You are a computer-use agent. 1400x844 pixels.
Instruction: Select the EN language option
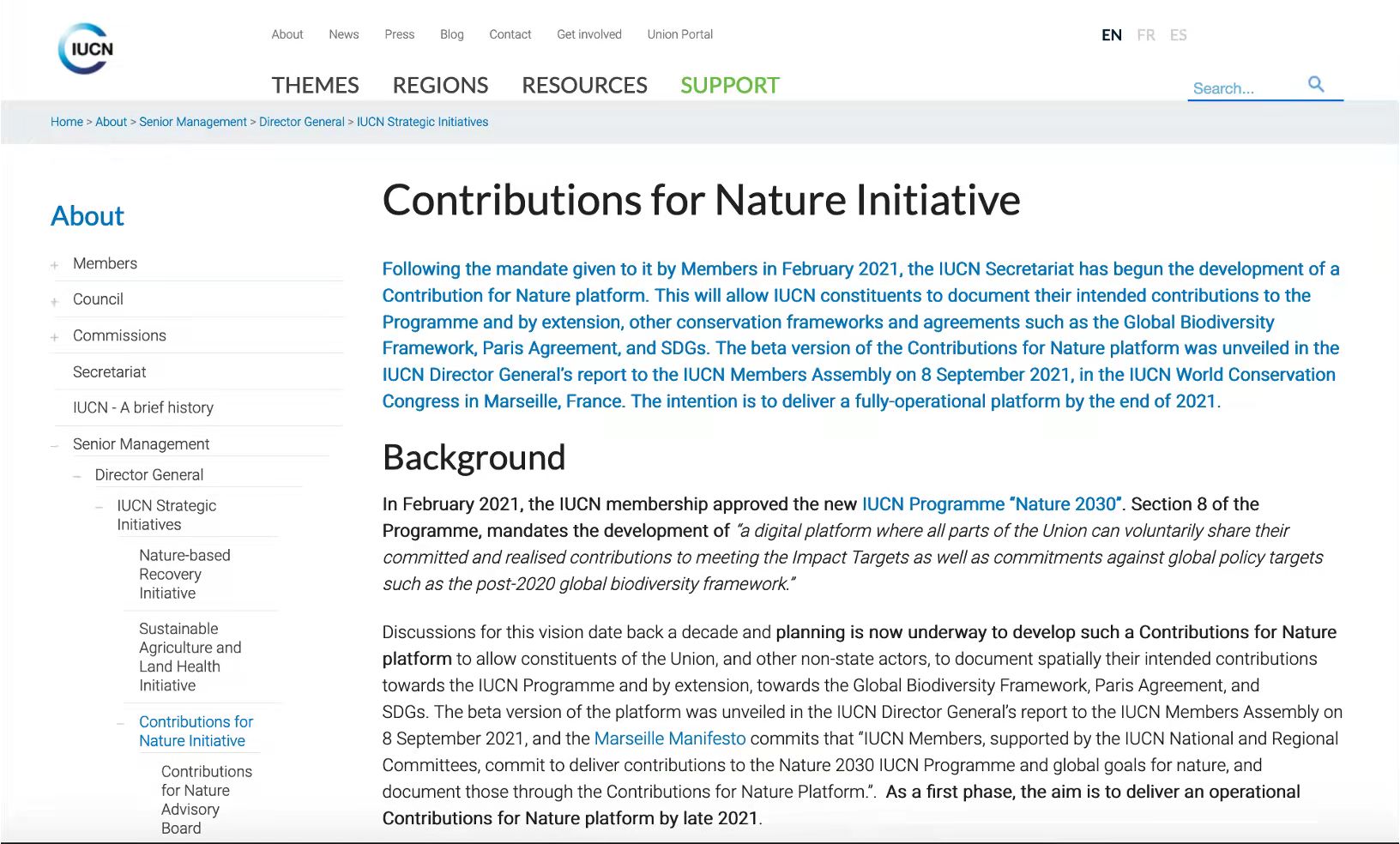pyautogui.click(x=1111, y=35)
